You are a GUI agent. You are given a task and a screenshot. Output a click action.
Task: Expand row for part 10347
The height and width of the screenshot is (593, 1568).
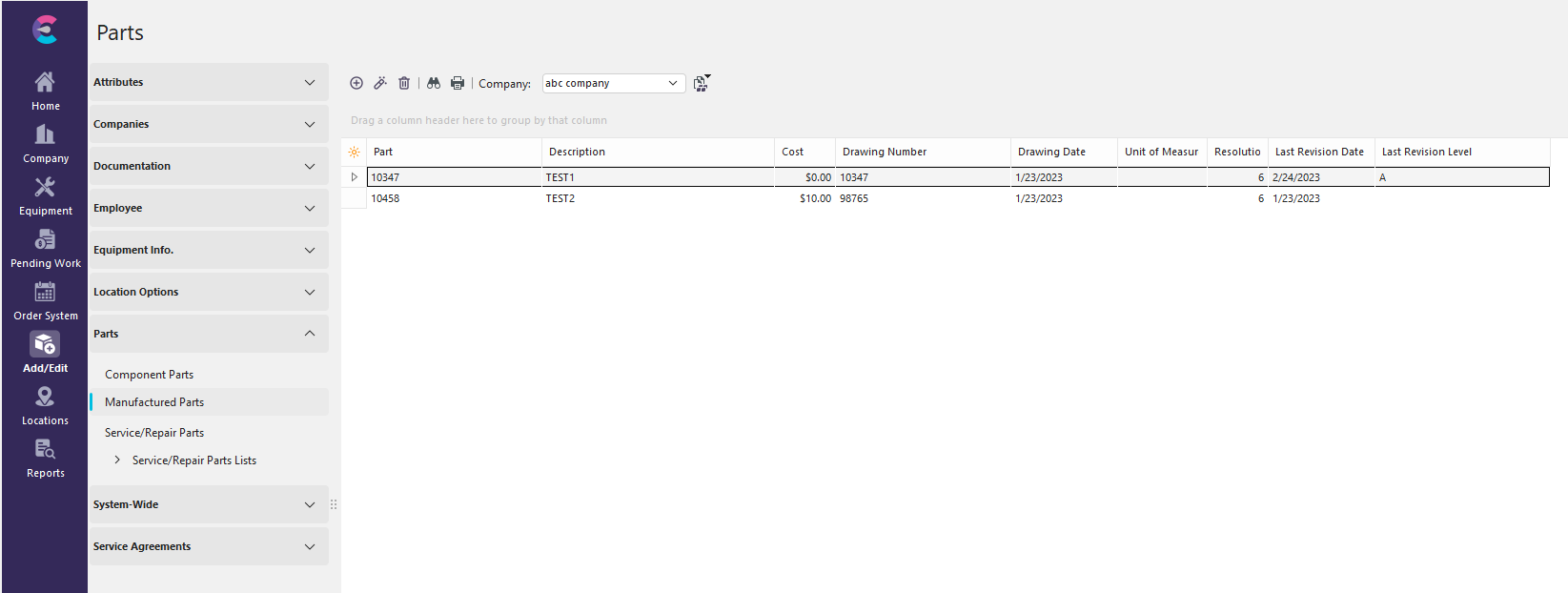pos(354,177)
